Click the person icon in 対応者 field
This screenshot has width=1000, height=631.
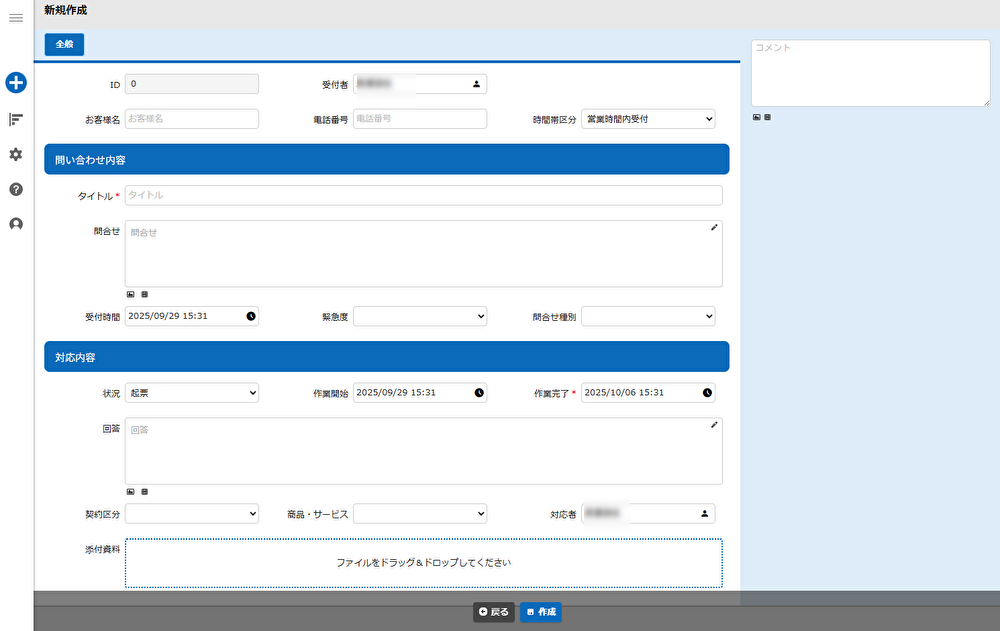coord(704,513)
